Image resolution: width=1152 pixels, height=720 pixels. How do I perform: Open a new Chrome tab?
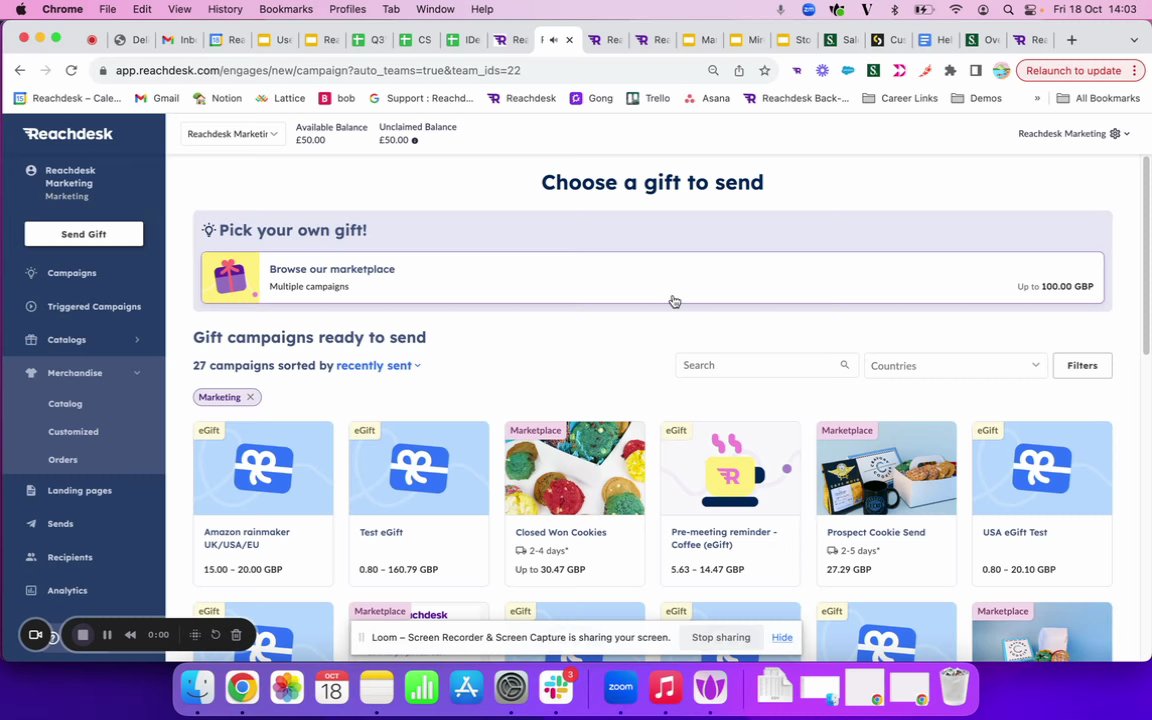point(1072,40)
